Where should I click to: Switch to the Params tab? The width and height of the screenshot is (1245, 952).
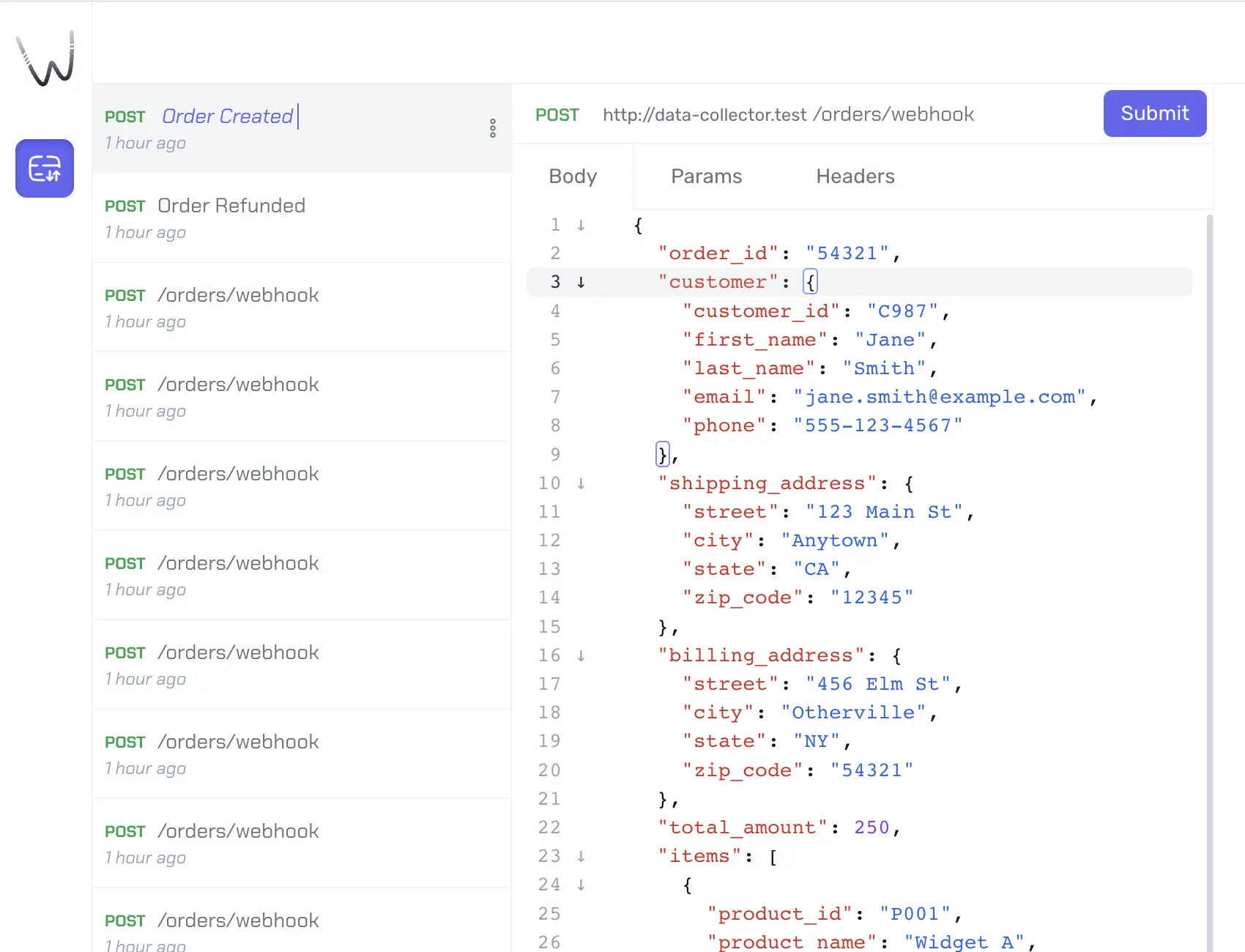706,176
